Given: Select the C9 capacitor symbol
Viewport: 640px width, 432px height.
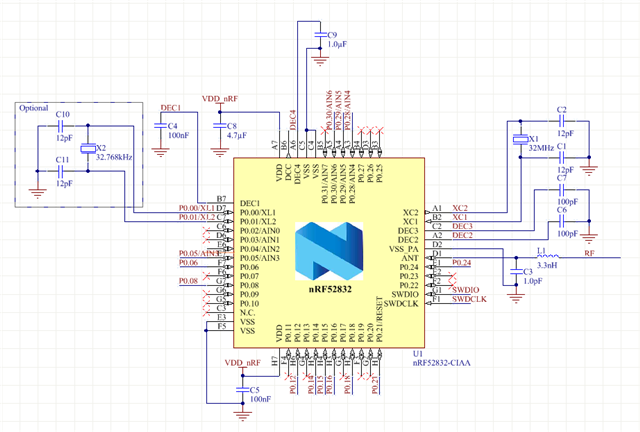Looking at the screenshot, I should (320, 35).
